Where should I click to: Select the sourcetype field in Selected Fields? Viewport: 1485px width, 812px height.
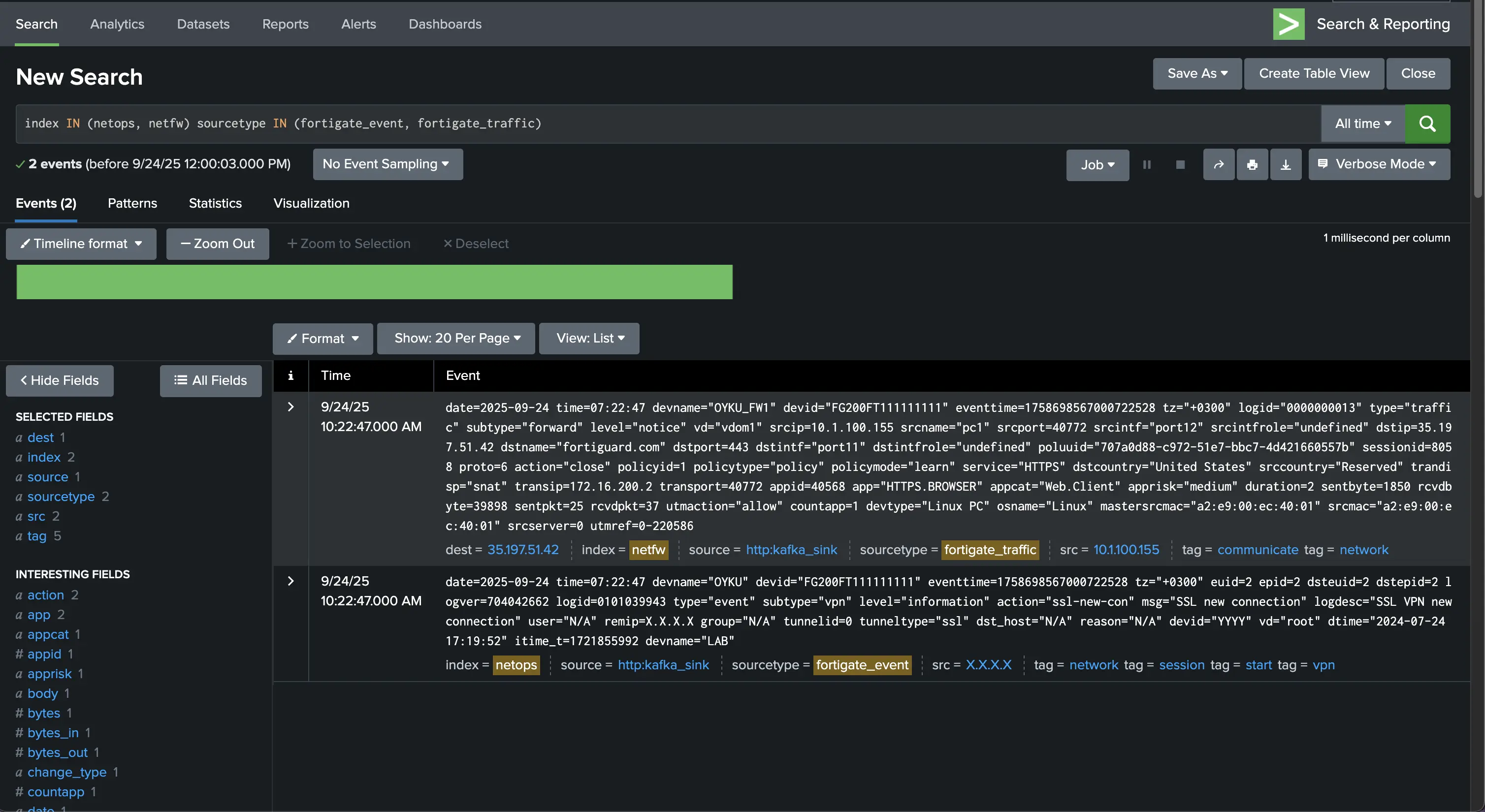pyautogui.click(x=61, y=496)
